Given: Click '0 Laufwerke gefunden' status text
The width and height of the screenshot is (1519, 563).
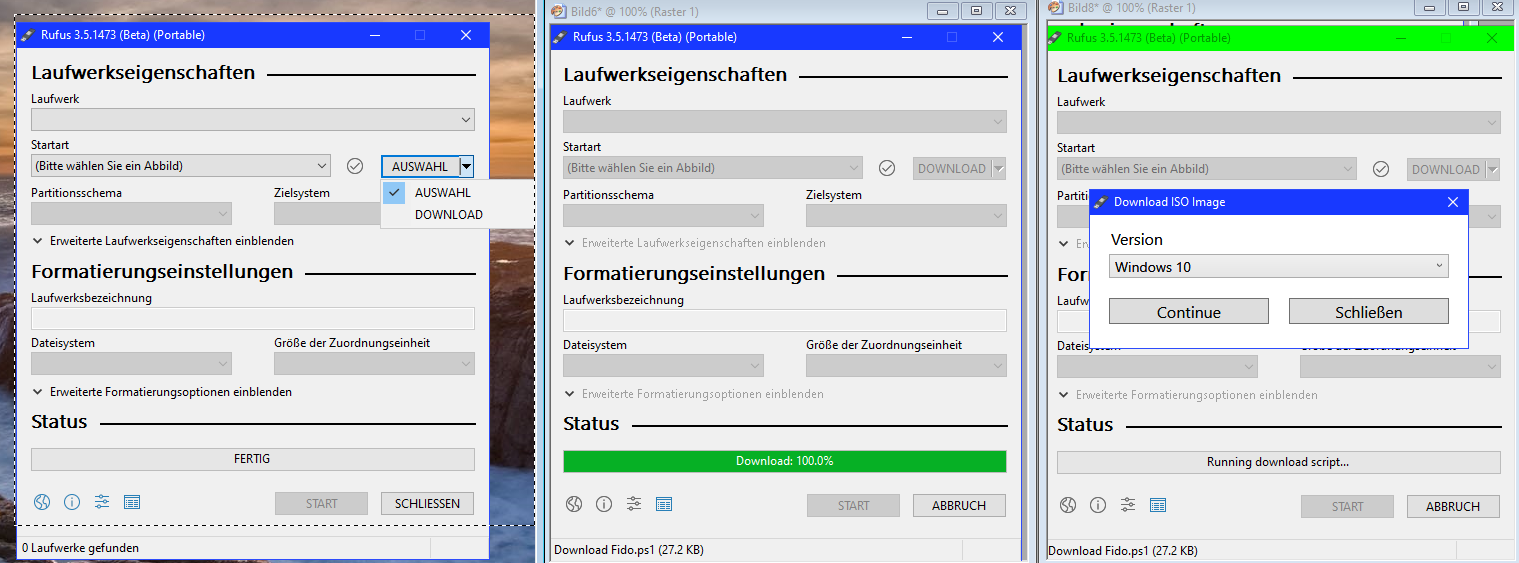Looking at the screenshot, I should click(x=80, y=548).
